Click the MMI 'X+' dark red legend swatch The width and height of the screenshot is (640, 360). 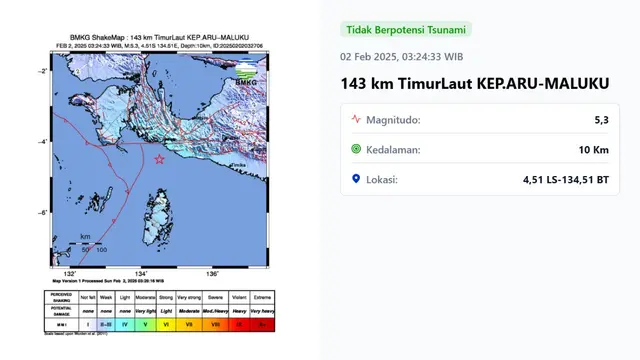point(262,324)
